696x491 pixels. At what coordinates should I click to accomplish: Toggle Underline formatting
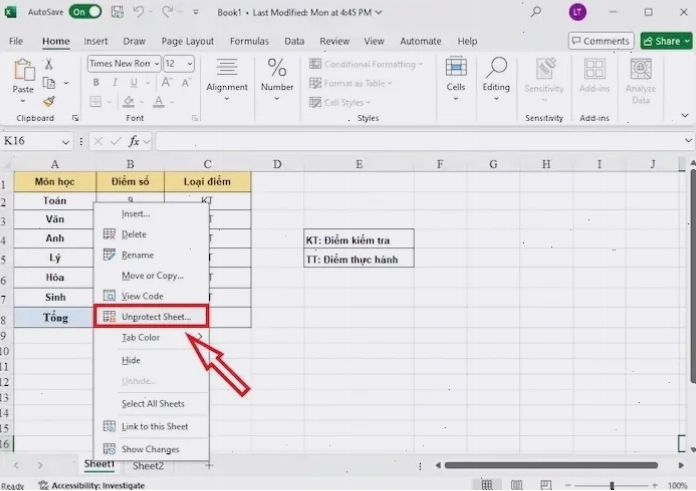click(134, 83)
